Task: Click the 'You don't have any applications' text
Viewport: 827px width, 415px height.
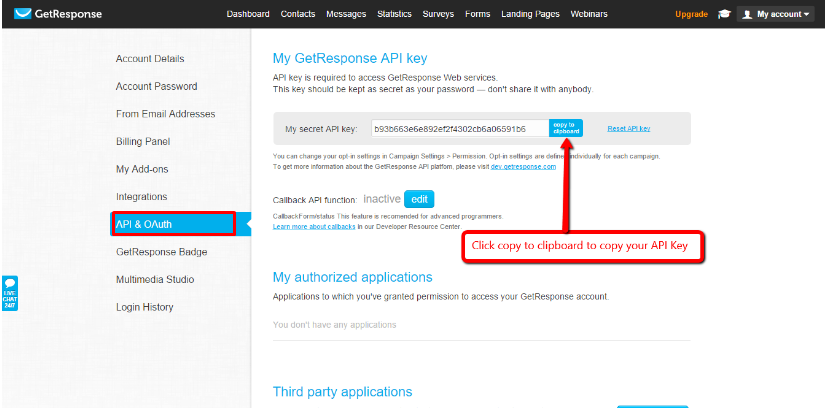Action: pyautogui.click(x=334, y=325)
